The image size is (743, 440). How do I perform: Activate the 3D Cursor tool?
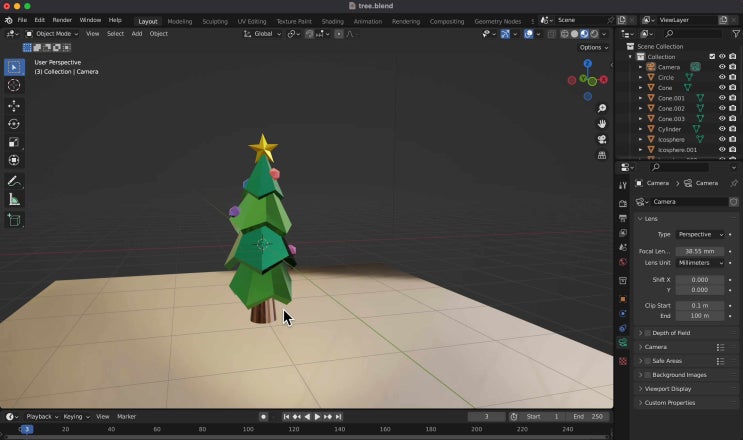14,86
